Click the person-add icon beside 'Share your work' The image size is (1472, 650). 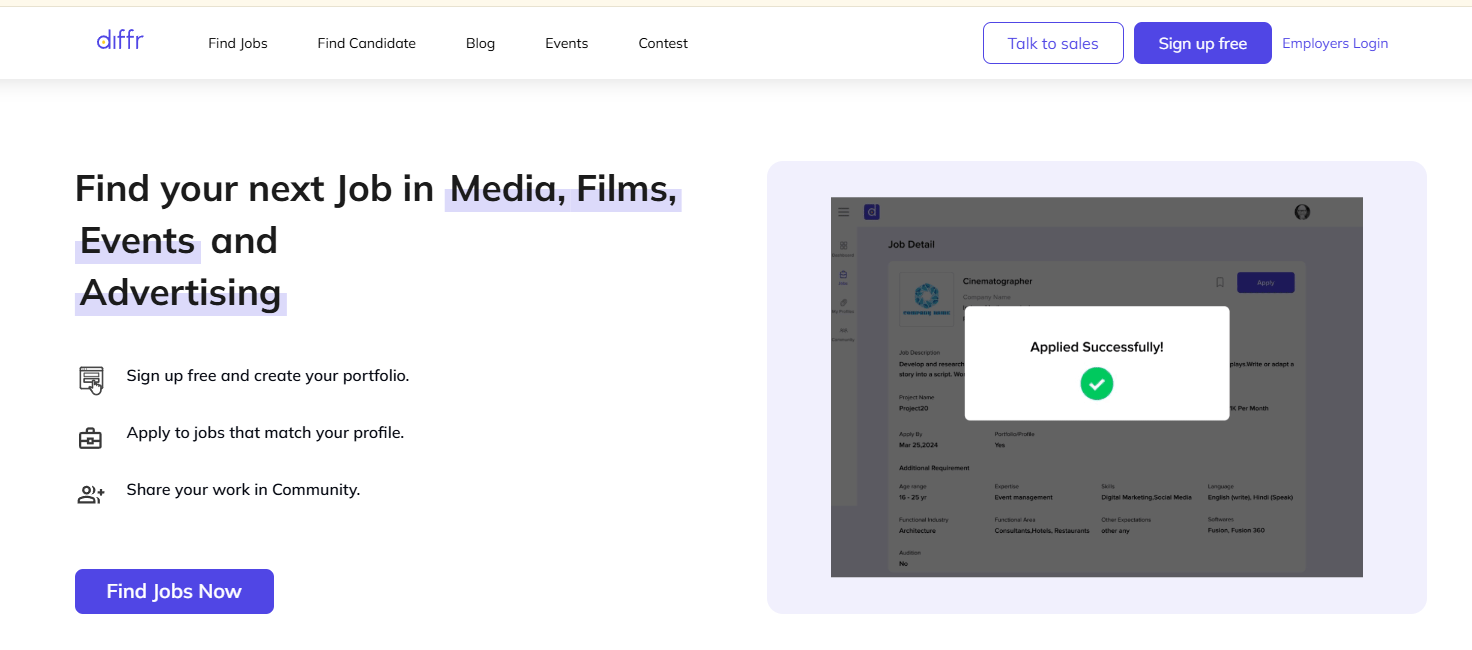(x=90, y=492)
